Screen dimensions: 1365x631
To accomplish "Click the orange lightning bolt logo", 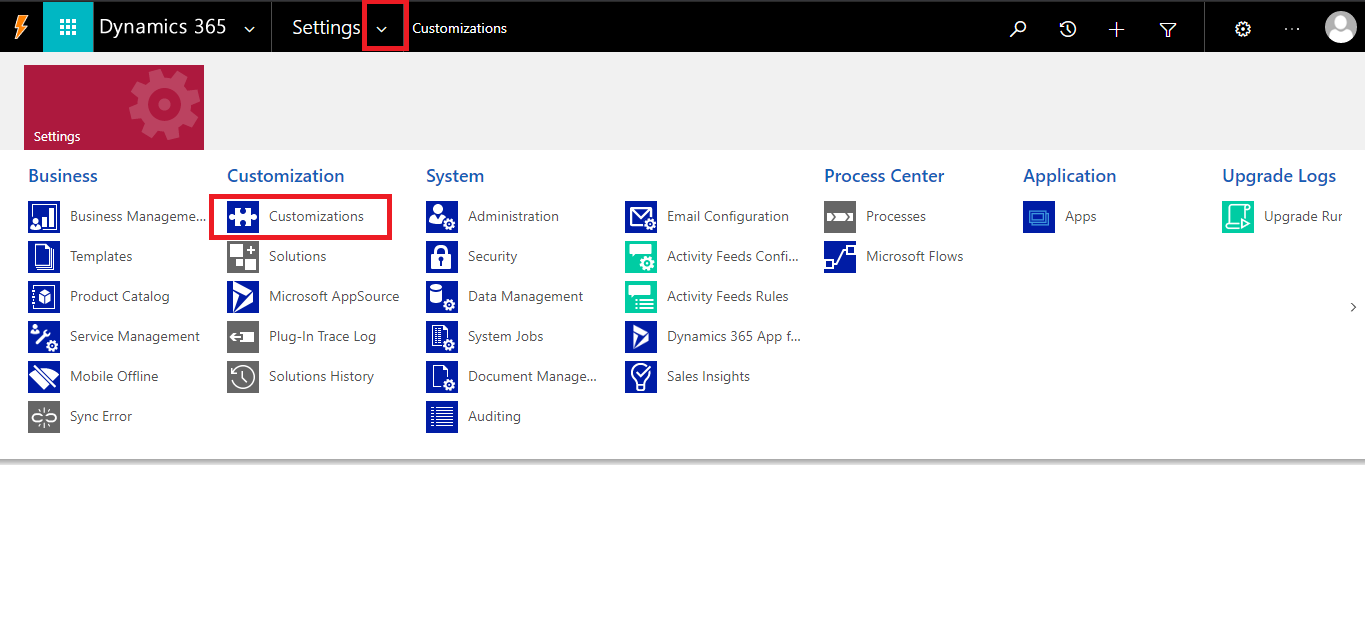I will pos(21,27).
